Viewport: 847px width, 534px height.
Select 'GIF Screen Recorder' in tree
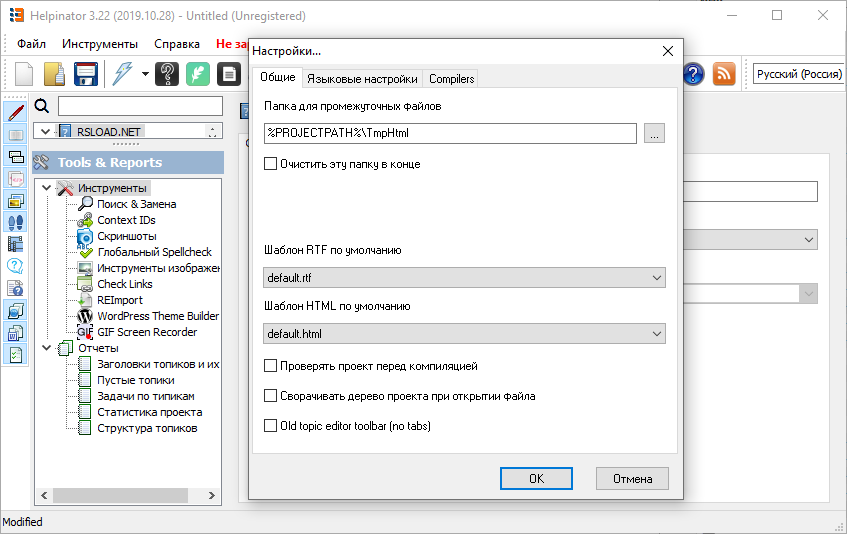pos(147,332)
